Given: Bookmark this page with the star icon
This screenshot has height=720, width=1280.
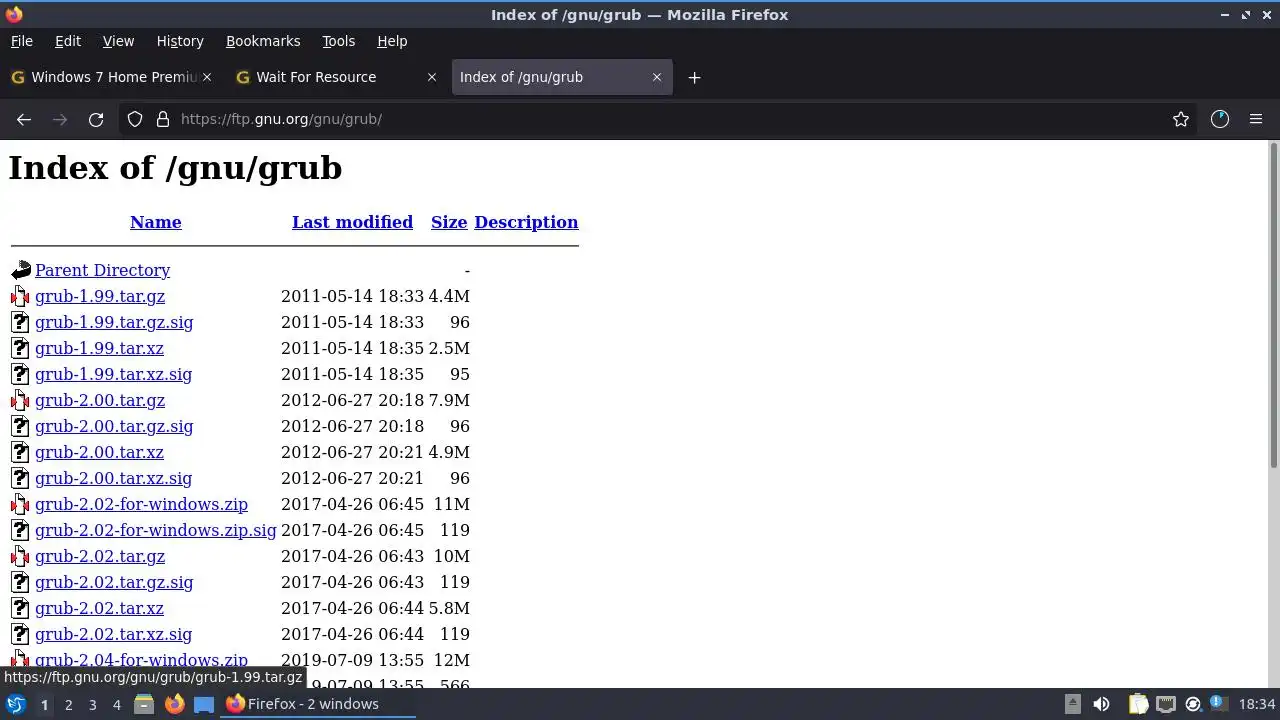Looking at the screenshot, I should tap(1181, 119).
